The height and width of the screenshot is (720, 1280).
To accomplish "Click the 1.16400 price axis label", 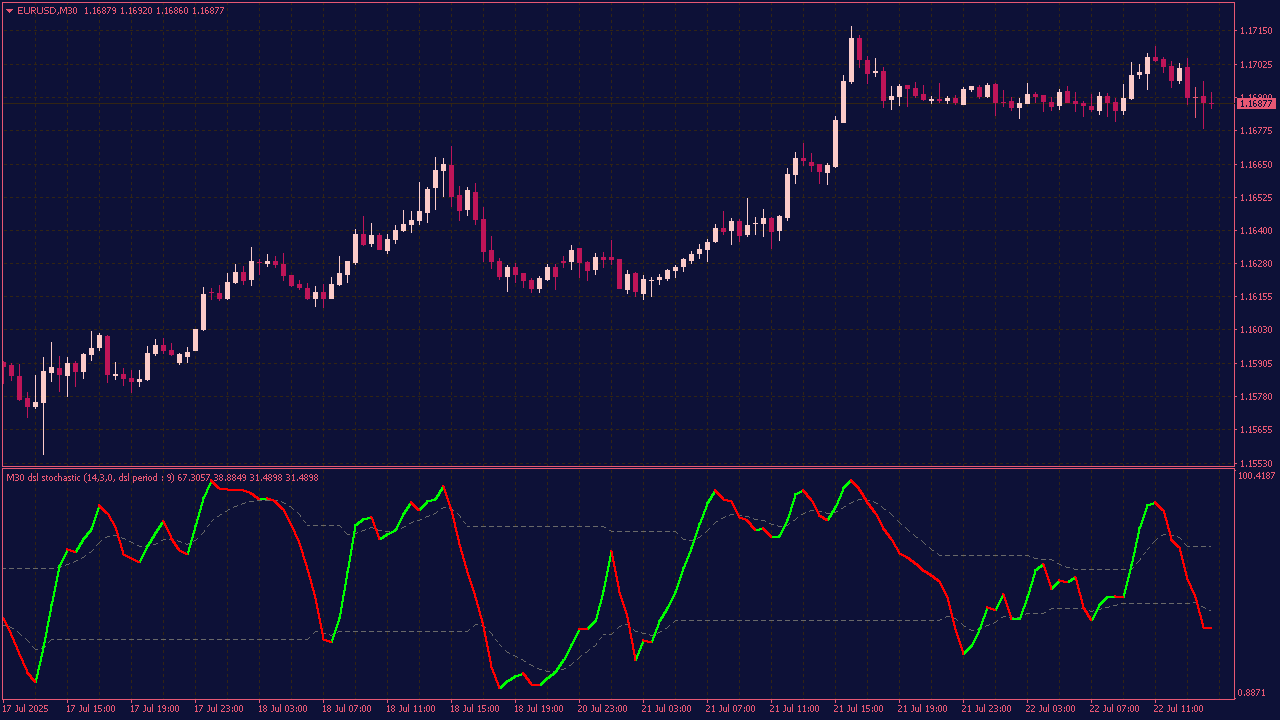I will pos(1256,231).
